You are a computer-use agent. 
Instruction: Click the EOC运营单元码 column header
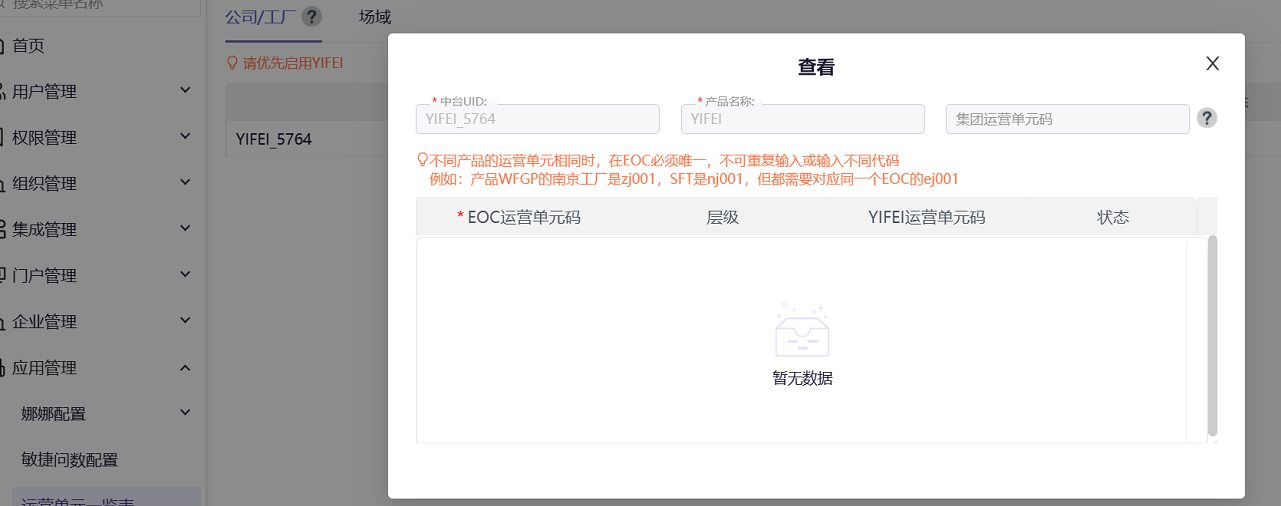[x=519, y=217]
